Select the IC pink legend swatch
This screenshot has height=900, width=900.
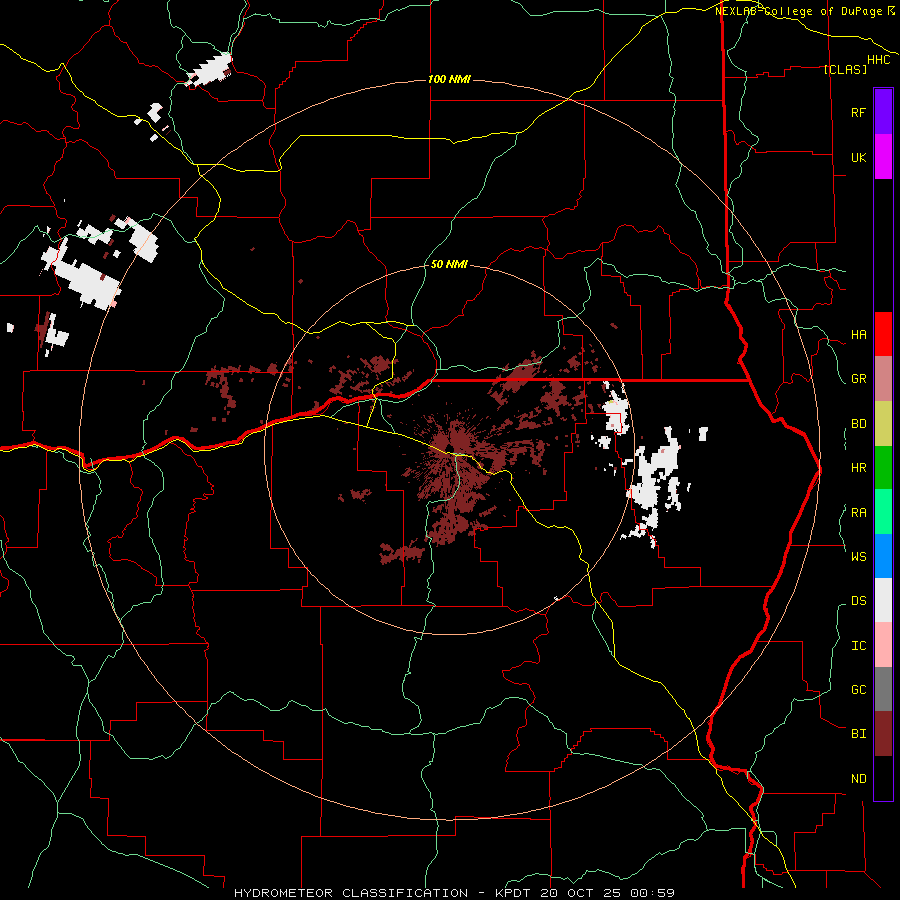pos(883,645)
